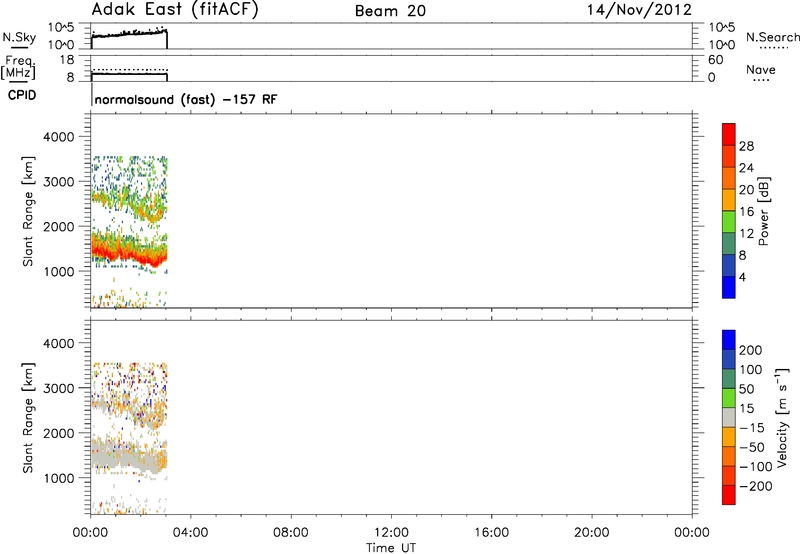800x554 pixels.
Task: Click the '1000' tick on velocity panel
Action: [x=59, y=478]
